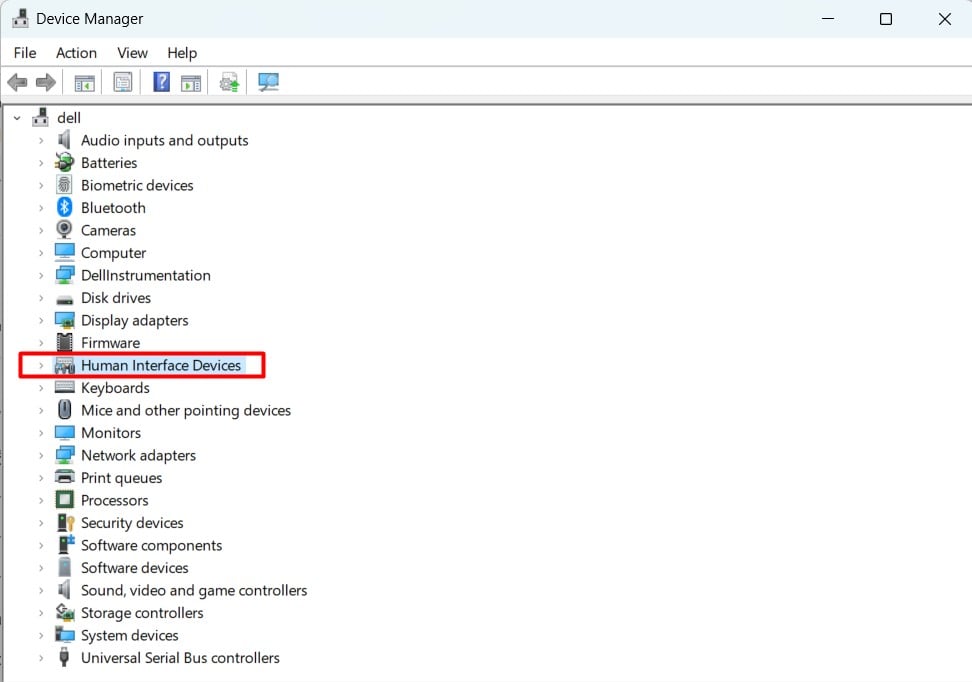Open the Help menu
972x682 pixels.
182,53
